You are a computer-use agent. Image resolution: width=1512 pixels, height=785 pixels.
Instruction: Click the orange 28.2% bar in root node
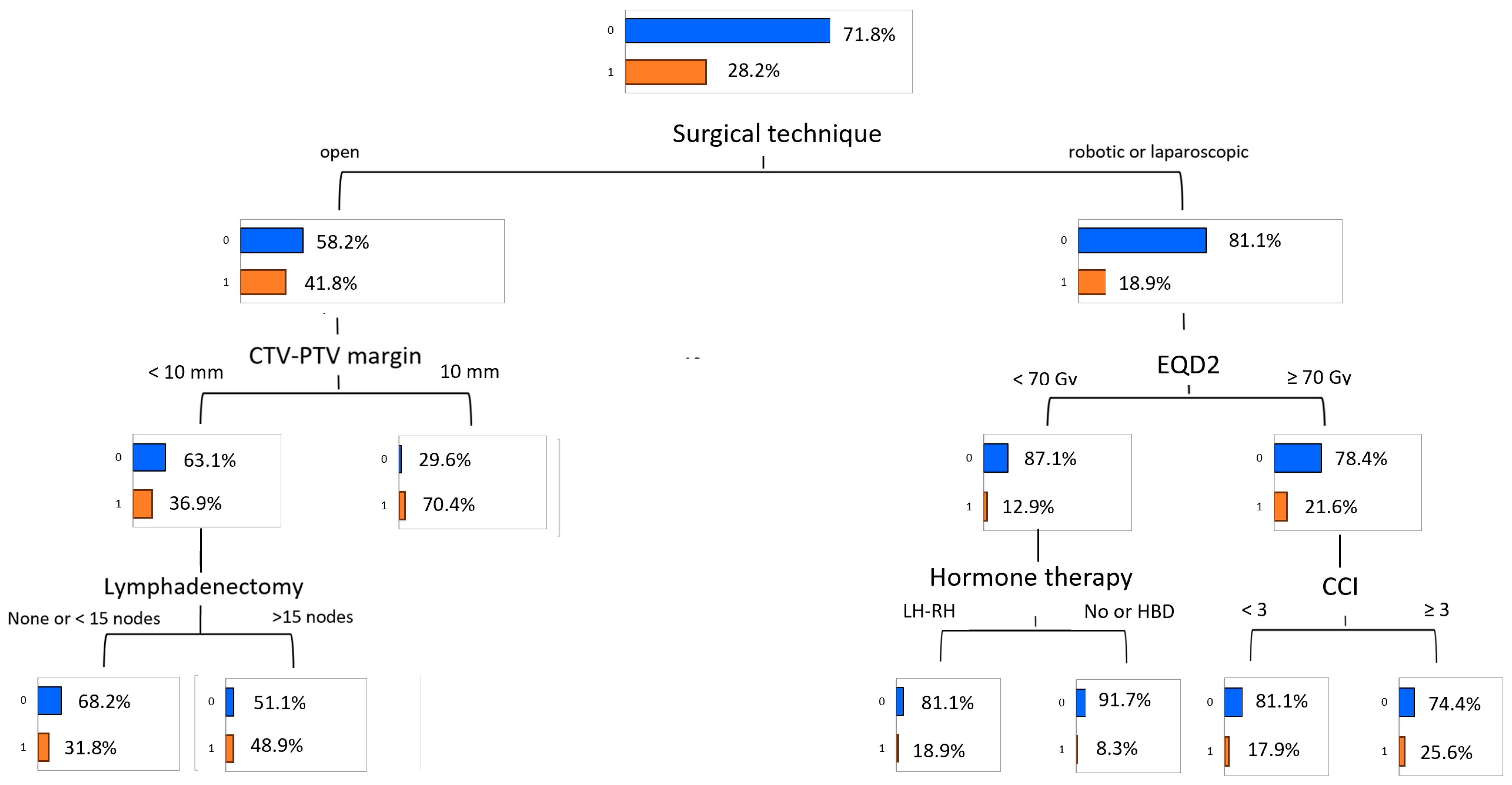pos(666,72)
